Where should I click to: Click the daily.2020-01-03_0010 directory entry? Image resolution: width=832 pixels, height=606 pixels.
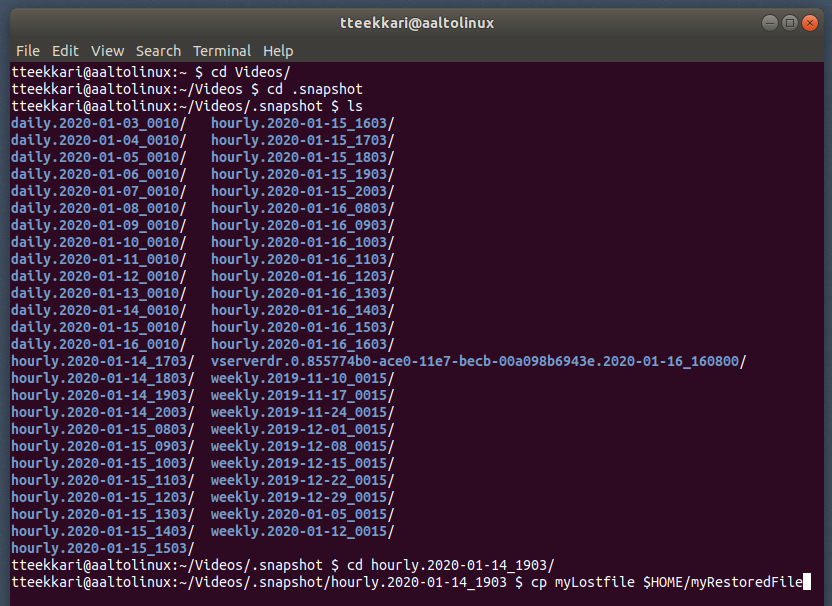[98, 123]
